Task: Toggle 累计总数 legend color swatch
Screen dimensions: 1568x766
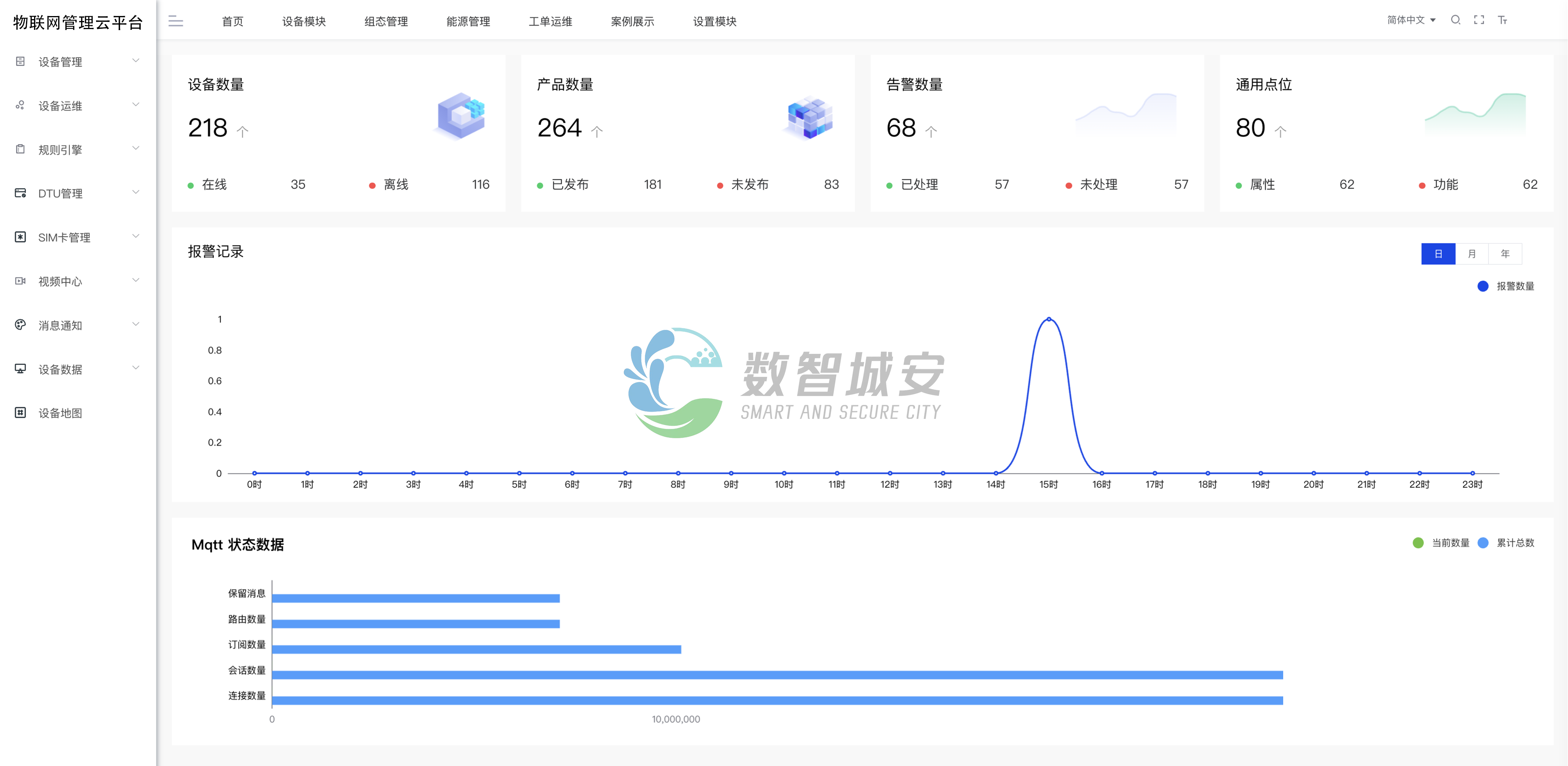Action: pos(1483,543)
